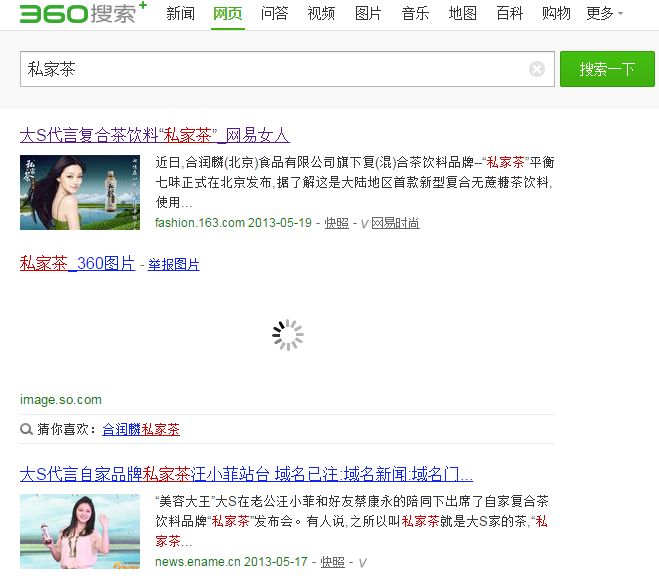Go to the 图片 tab
The image size is (659, 578).
pyautogui.click(x=368, y=13)
